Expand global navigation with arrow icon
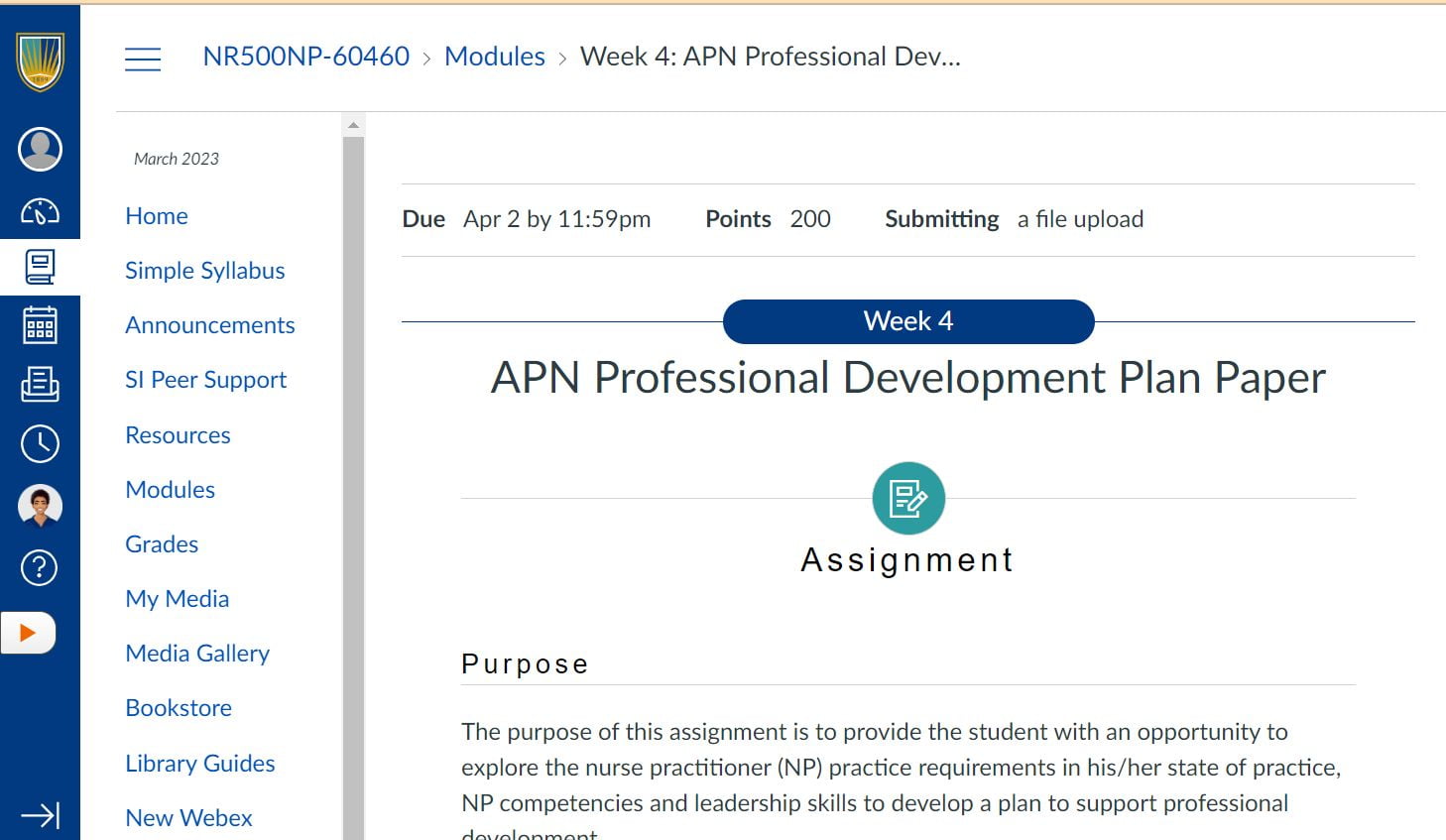1446x840 pixels. (x=40, y=815)
